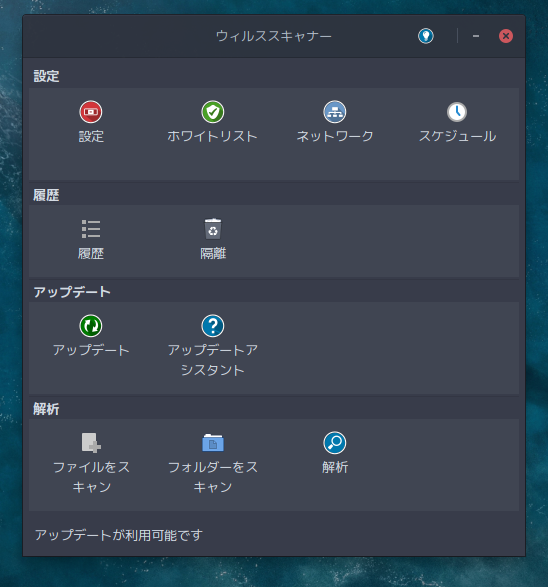Click the アップデートが利用可能です status message

(x=119, y=535)
